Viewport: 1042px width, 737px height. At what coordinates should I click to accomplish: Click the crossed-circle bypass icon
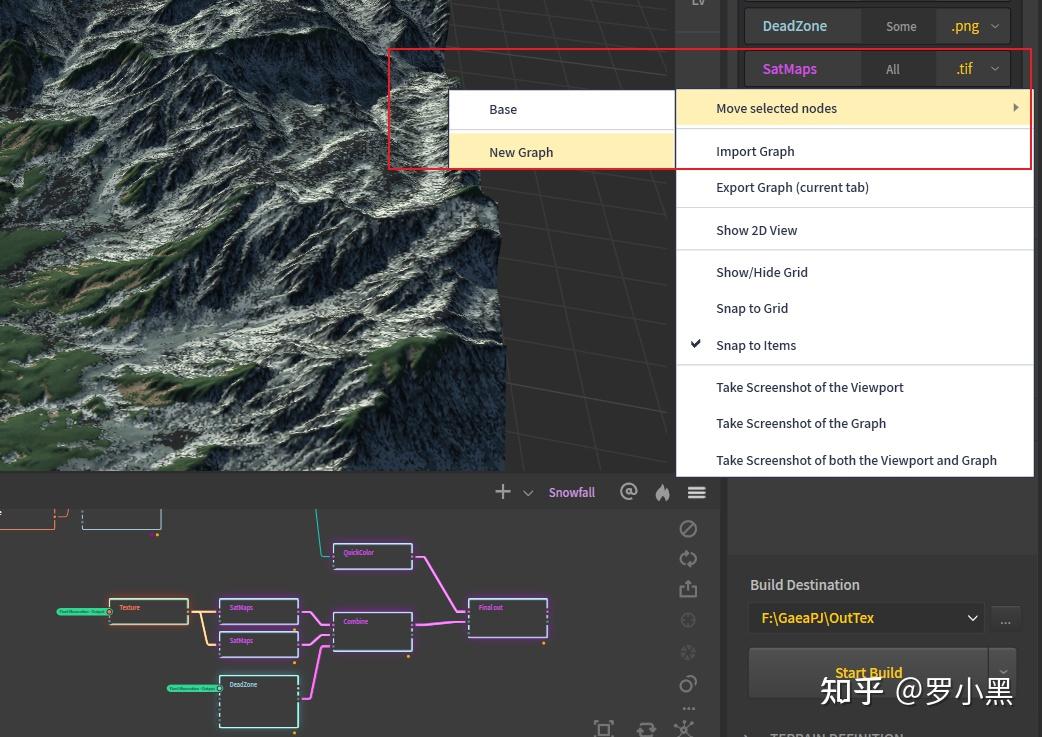(x=688, y=529)
